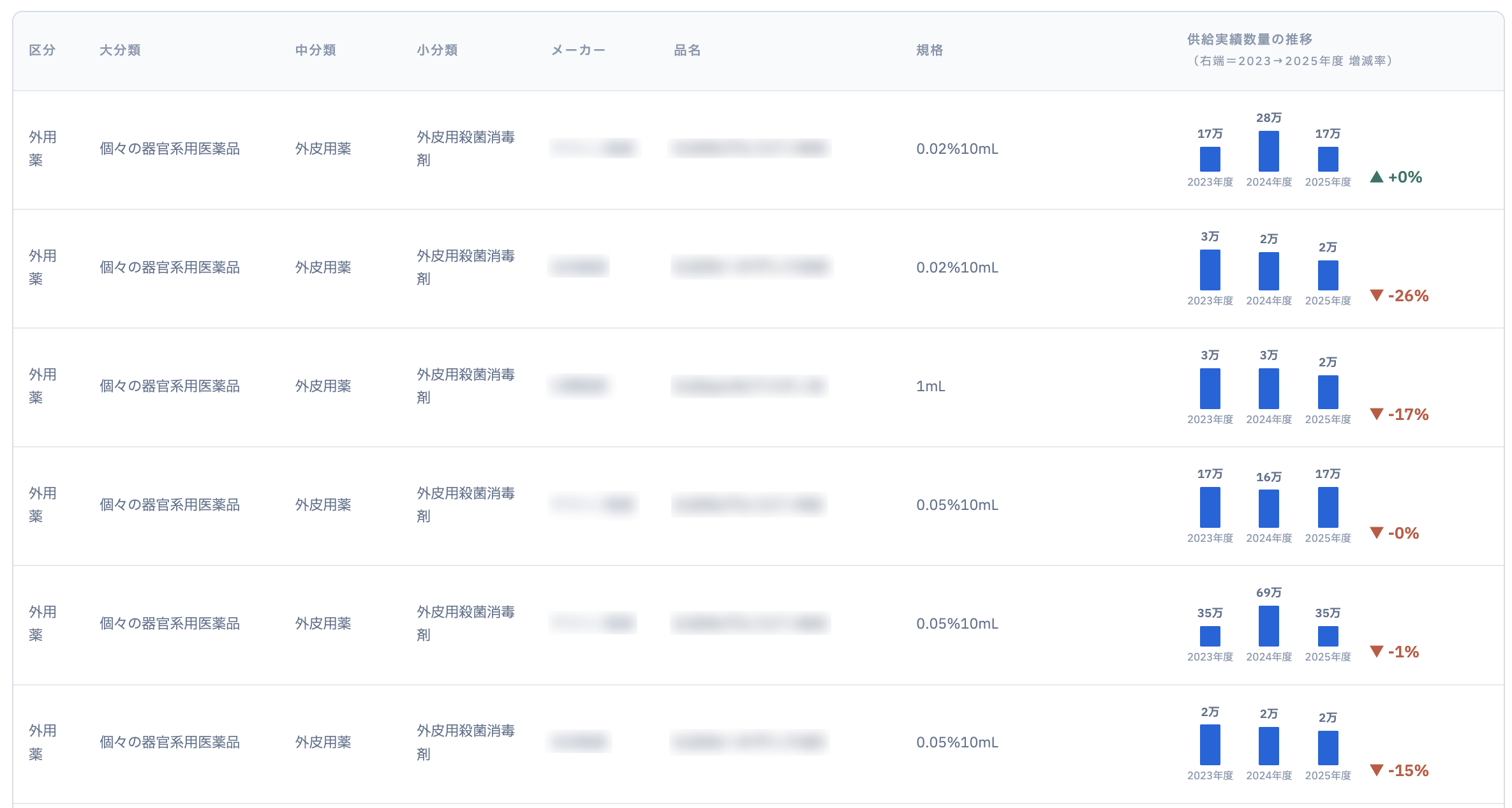Click the 品名 column header

(687, 50)
